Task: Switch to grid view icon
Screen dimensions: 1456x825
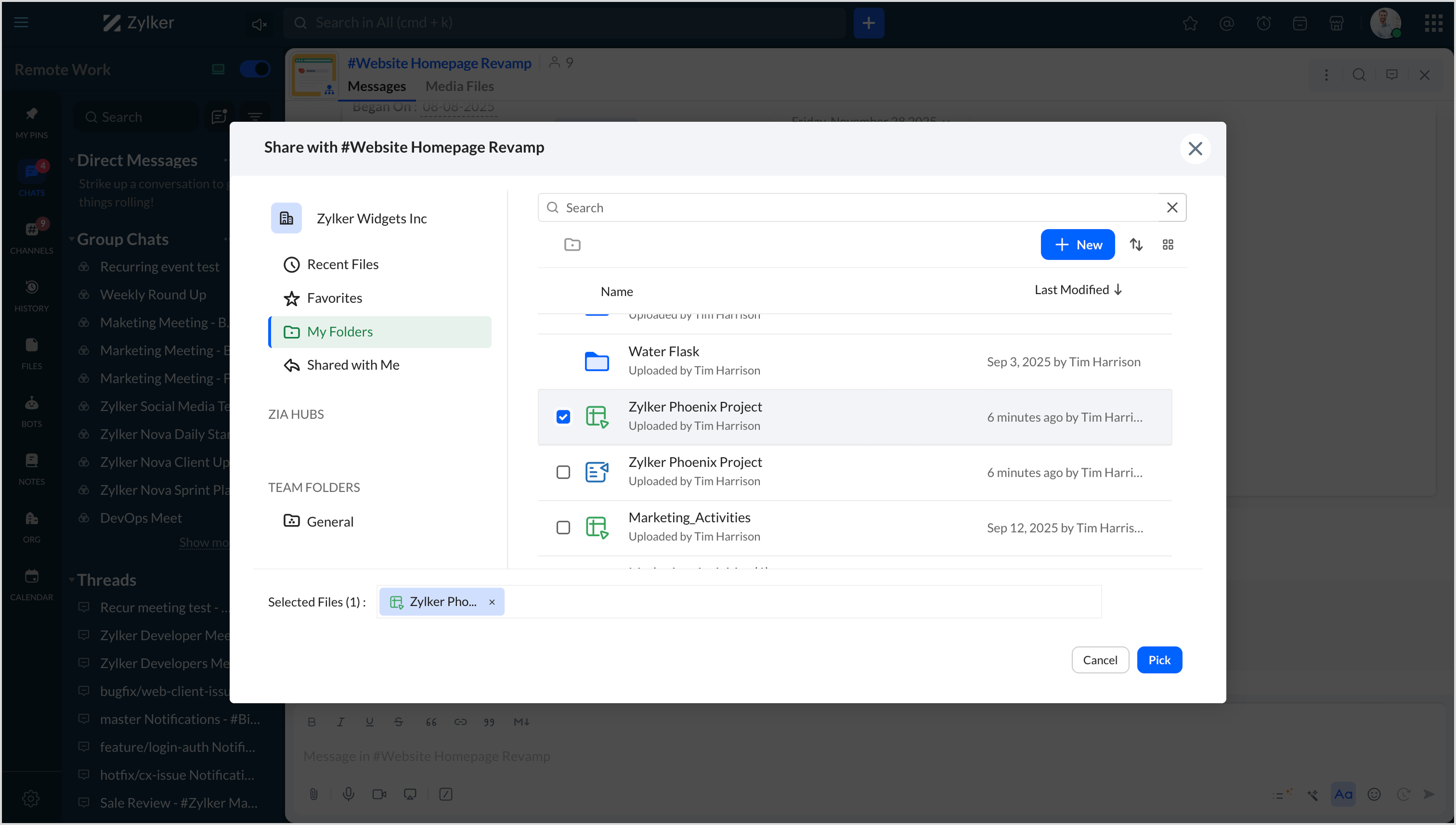Action: (x=1168, y=245)
